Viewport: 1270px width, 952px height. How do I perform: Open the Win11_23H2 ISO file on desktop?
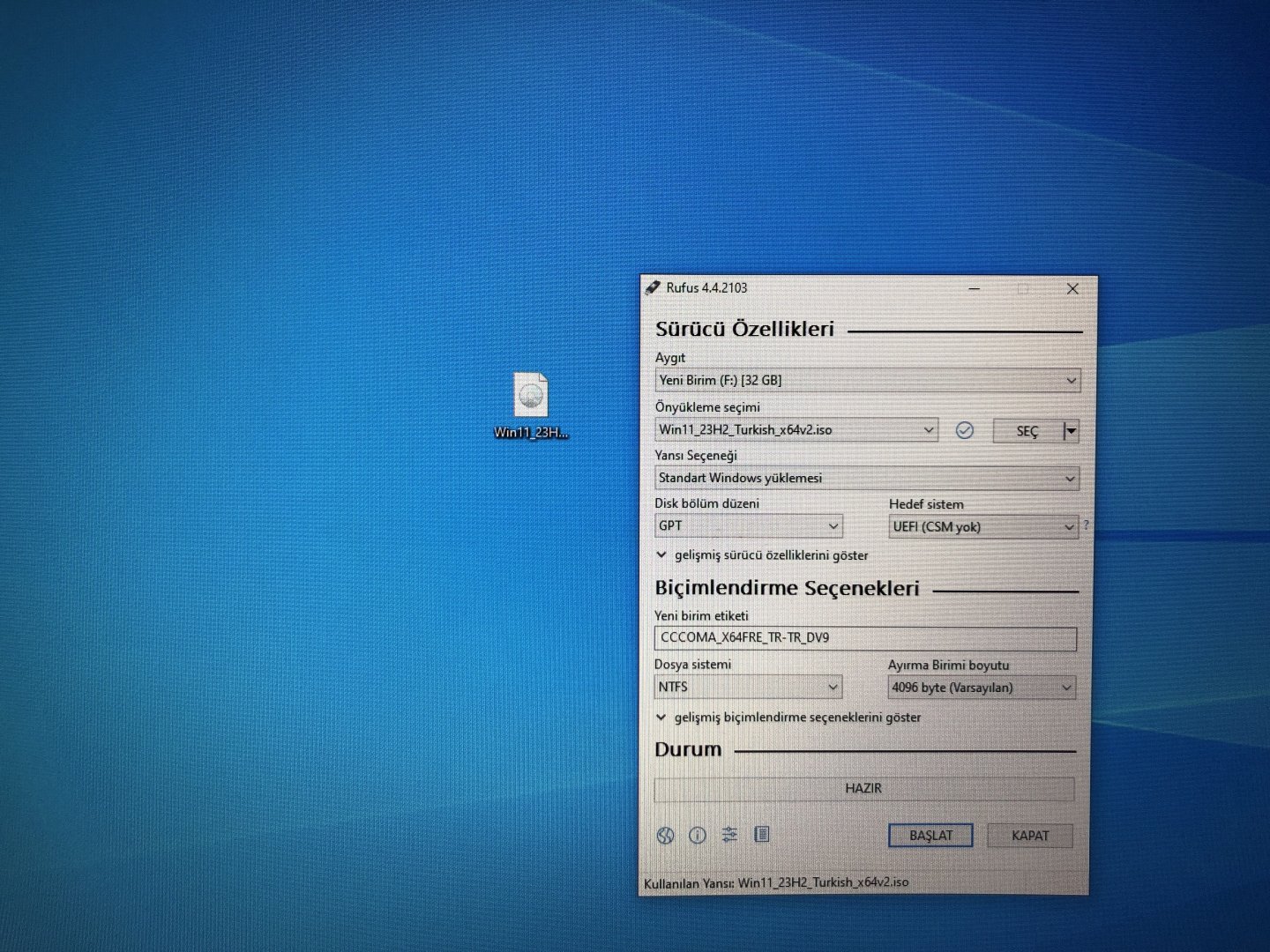pyautogui.click(x=531, y=405)
